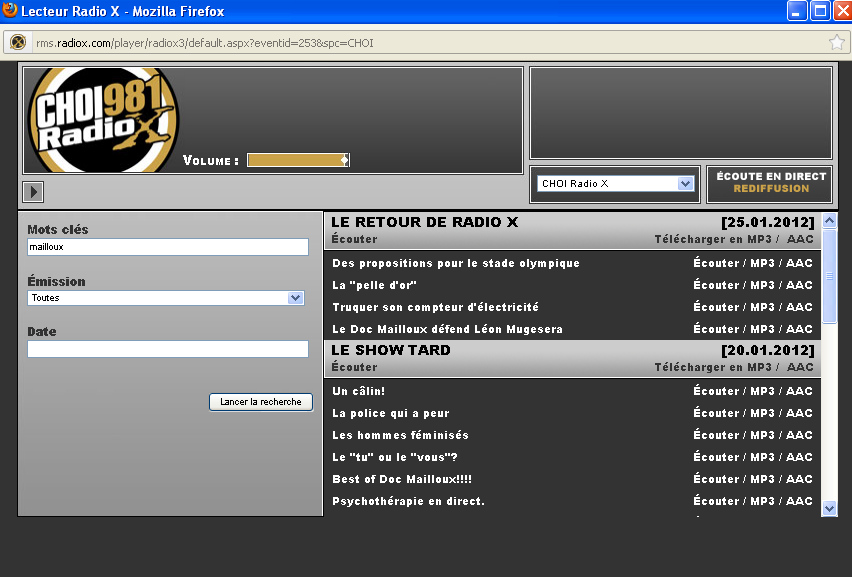Listen to stade olympique segment via Écouter
Screen dimensions: 852x577
(716, 263)
